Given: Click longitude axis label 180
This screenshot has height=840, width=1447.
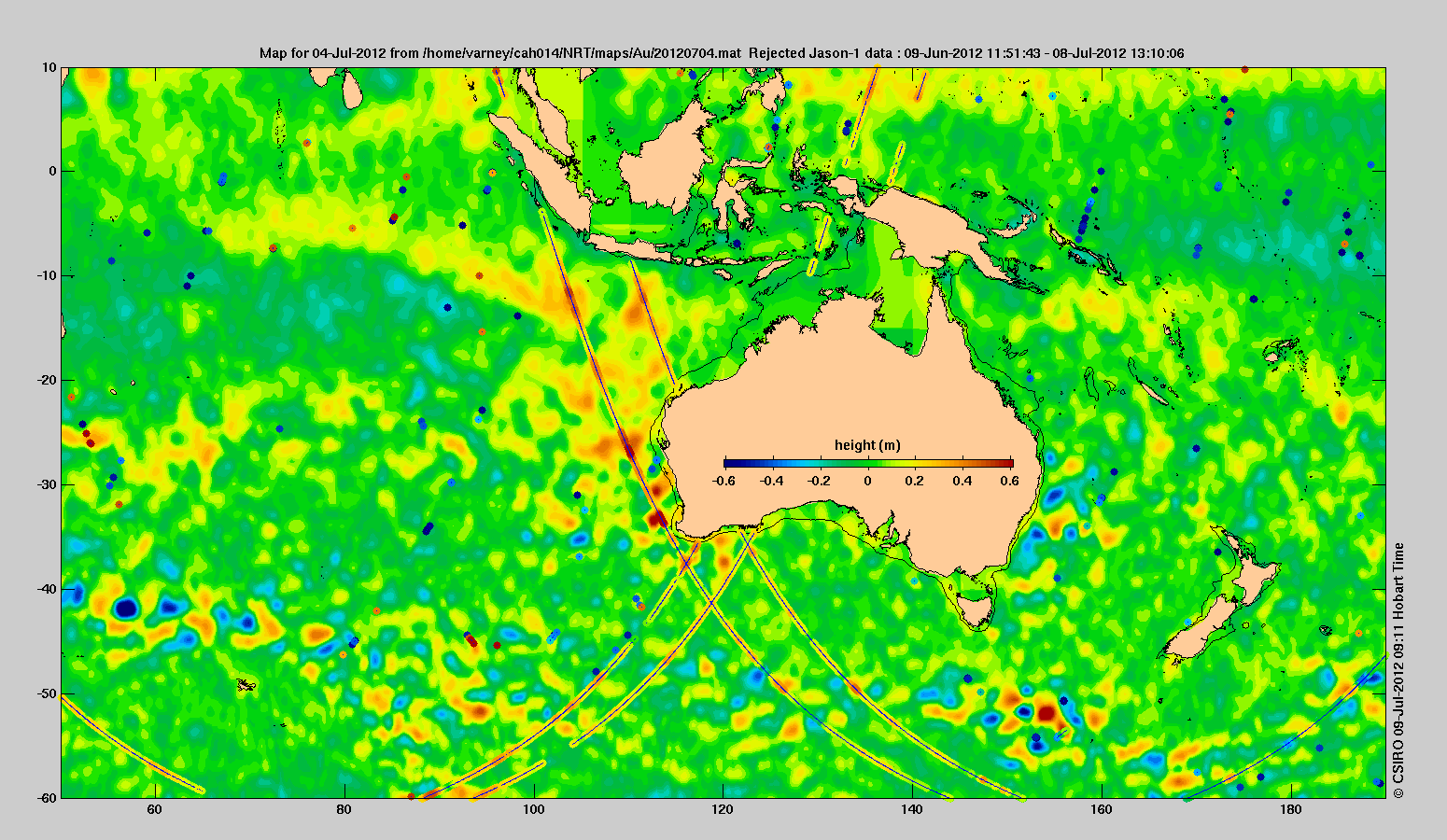Looking at the screenshot, I should click(1291, 809).
